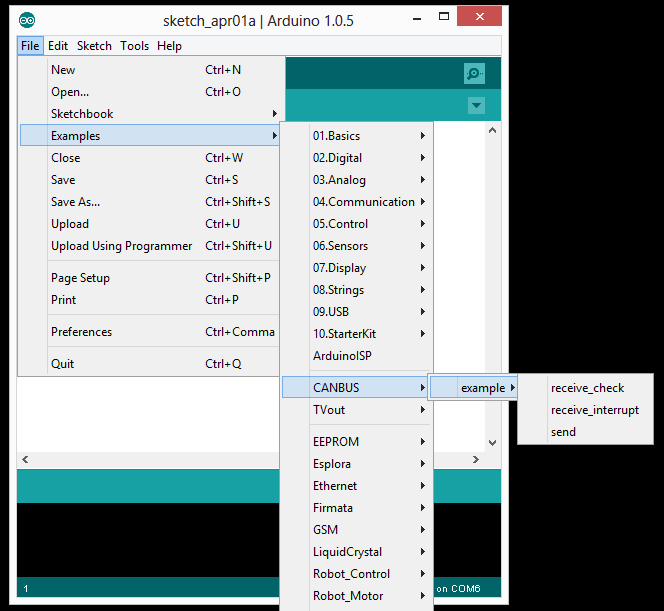The width and height of the screenshot is (664, 611).
Task: Choose Close from the File menu
Action: (x=149, y=158)
